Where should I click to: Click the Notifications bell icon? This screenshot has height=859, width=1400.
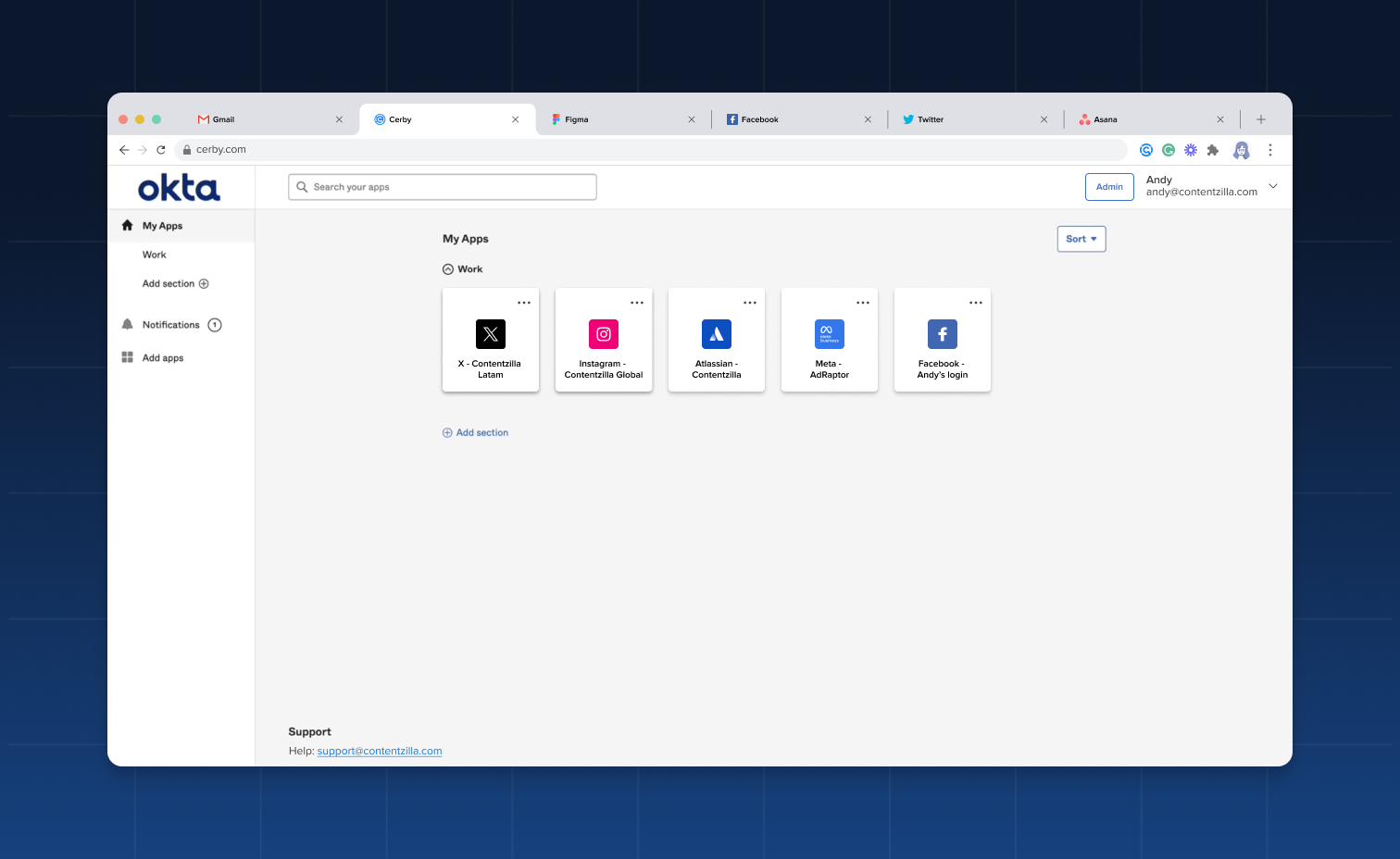[x=128, y=325]
